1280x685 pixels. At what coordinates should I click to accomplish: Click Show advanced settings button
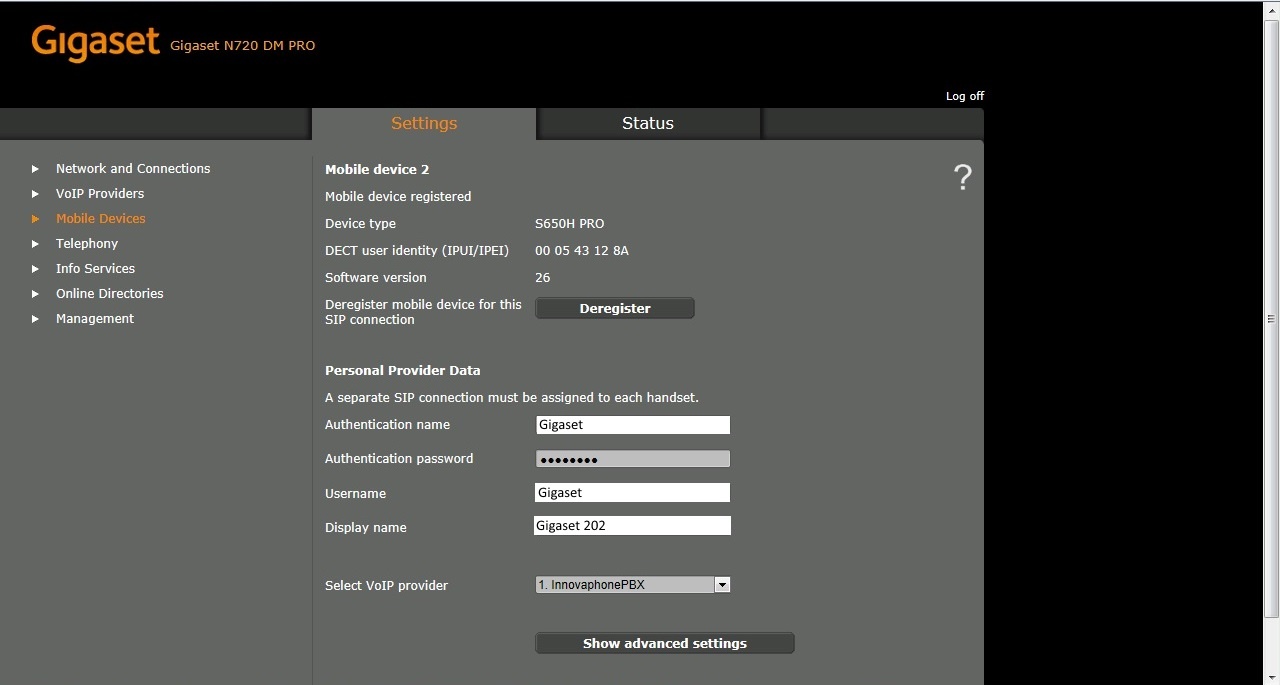[x=665, y=643]
